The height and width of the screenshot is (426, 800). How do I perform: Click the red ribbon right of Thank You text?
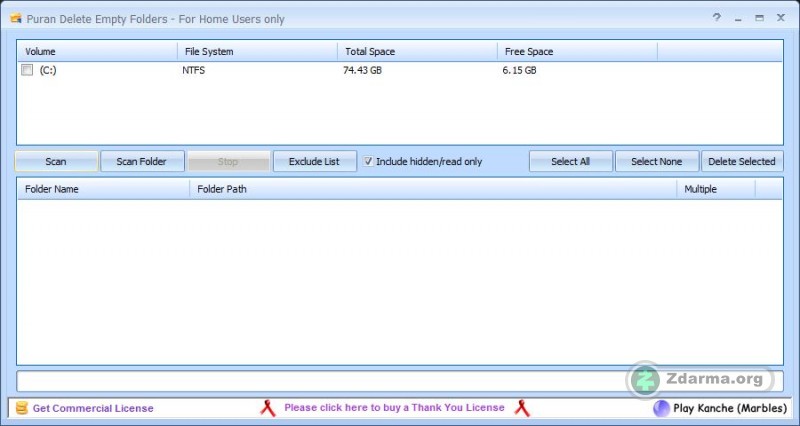click(522, 408)
